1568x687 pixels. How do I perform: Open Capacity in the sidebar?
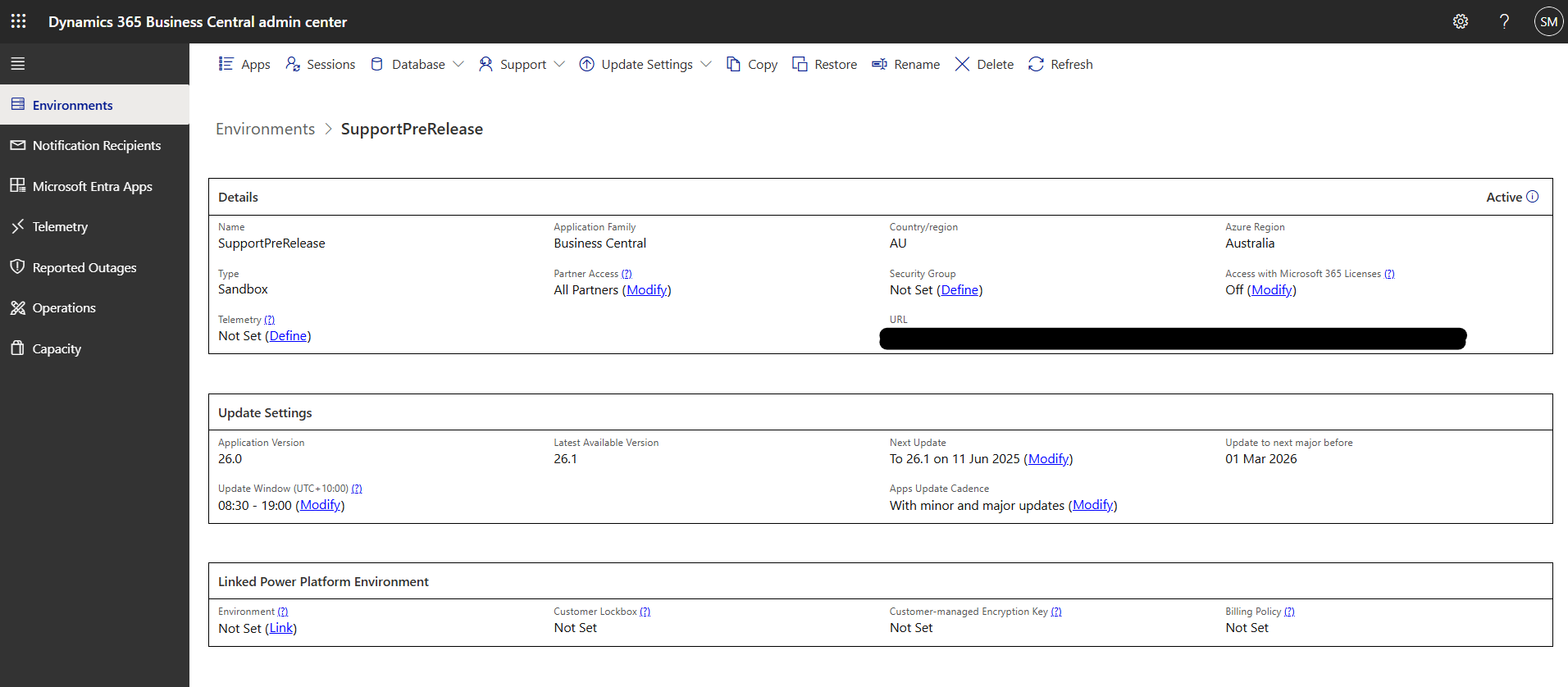click(x=94, y=348)
